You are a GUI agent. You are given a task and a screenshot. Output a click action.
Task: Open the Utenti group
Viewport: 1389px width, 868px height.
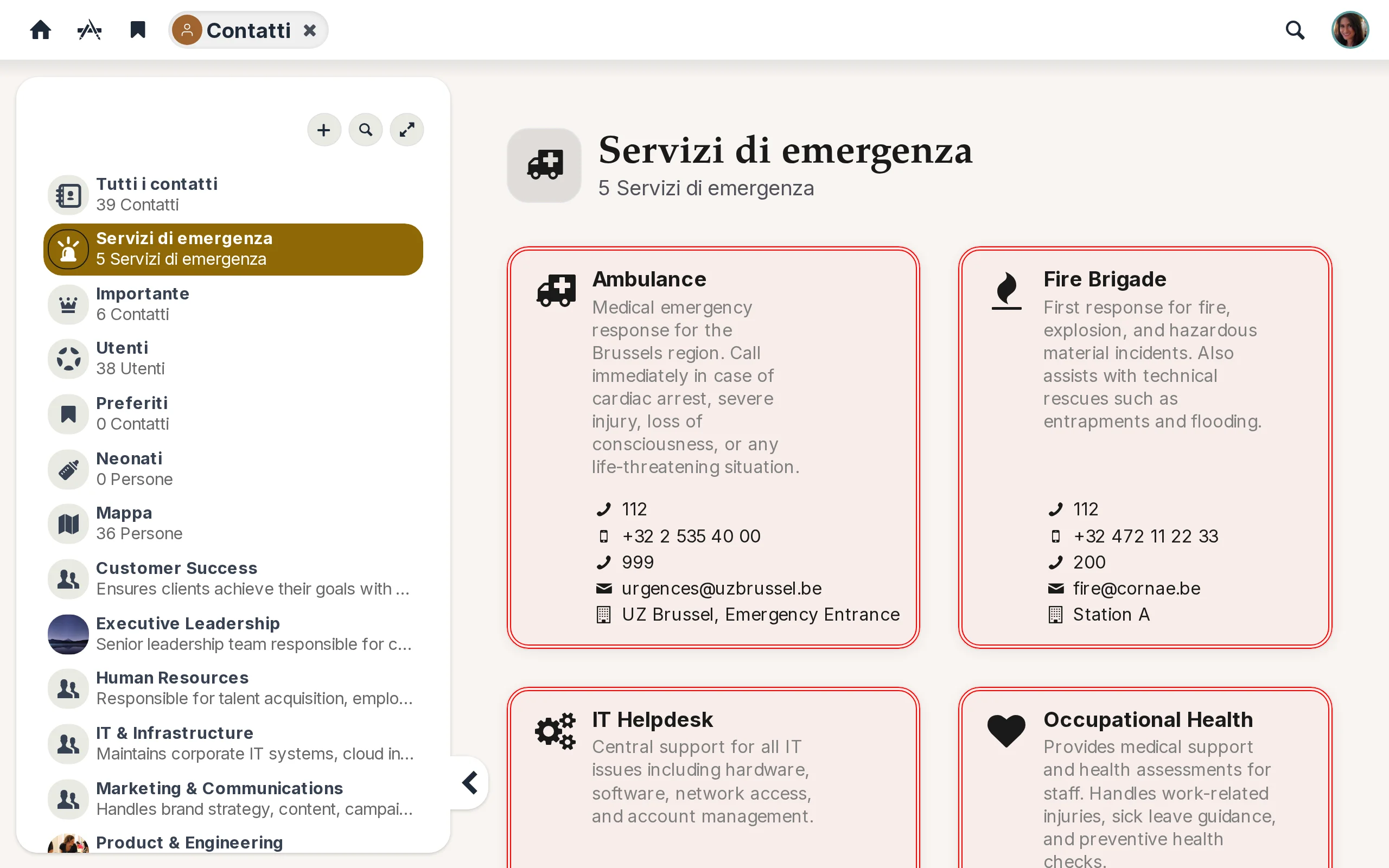point(233,359)
